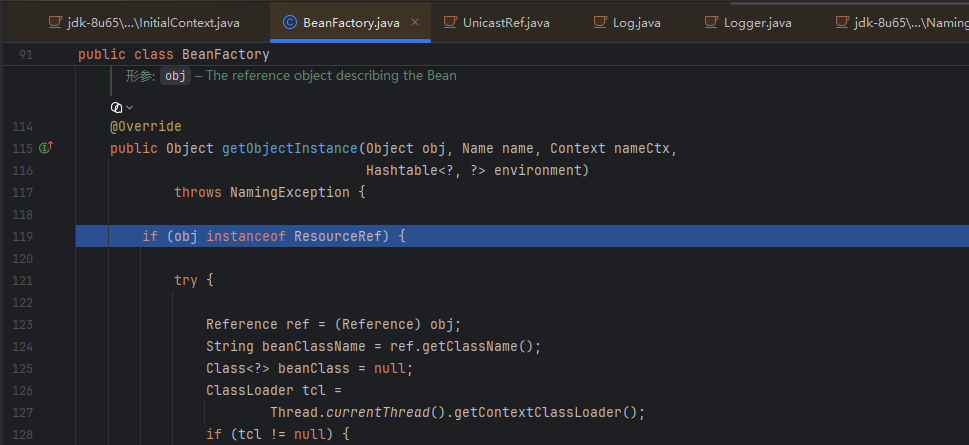
Task: Open the UnicastRef.java tab
Action: tap(497, 23)
